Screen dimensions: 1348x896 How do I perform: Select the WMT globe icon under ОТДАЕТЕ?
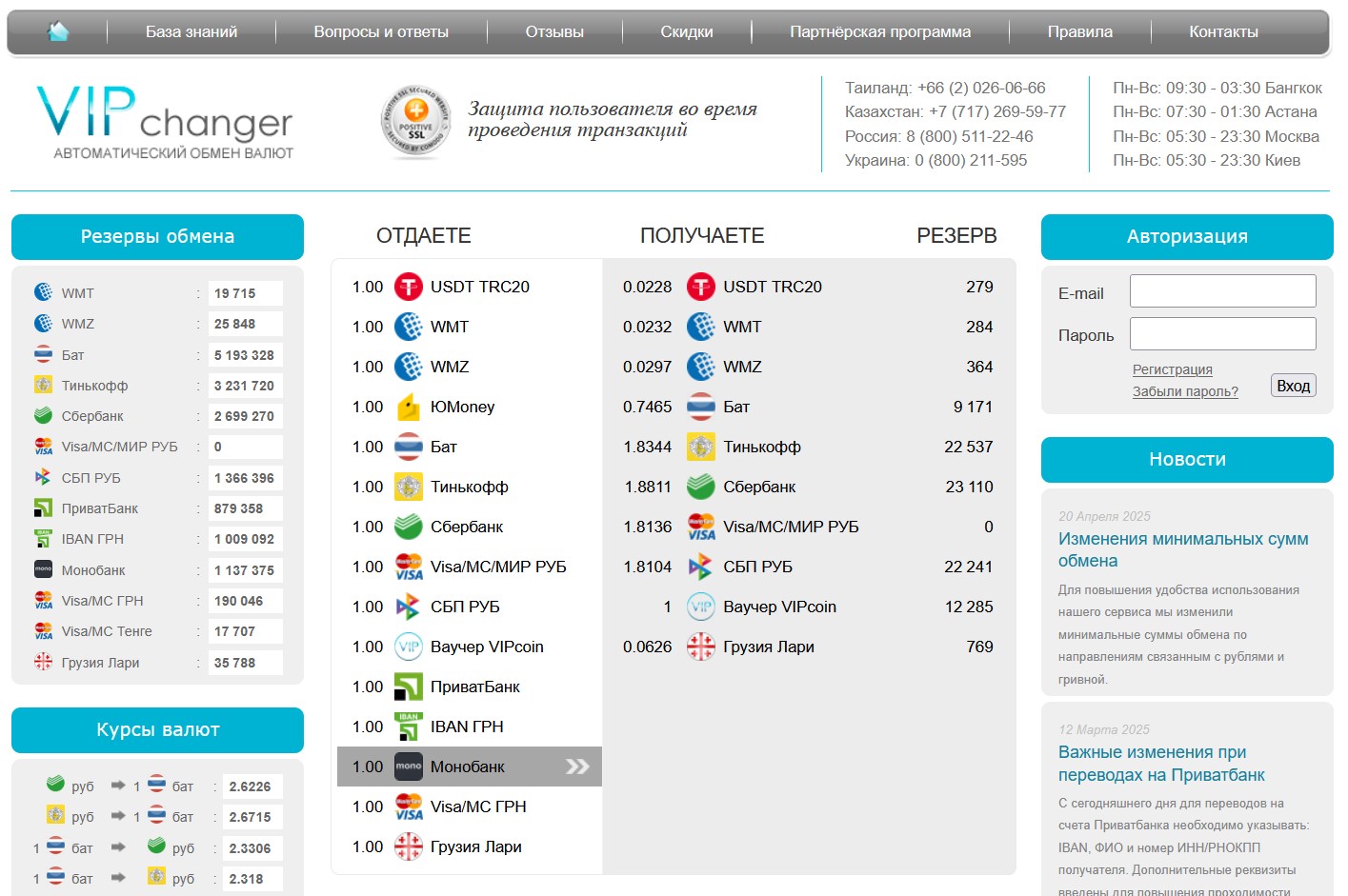pos(409,327)
